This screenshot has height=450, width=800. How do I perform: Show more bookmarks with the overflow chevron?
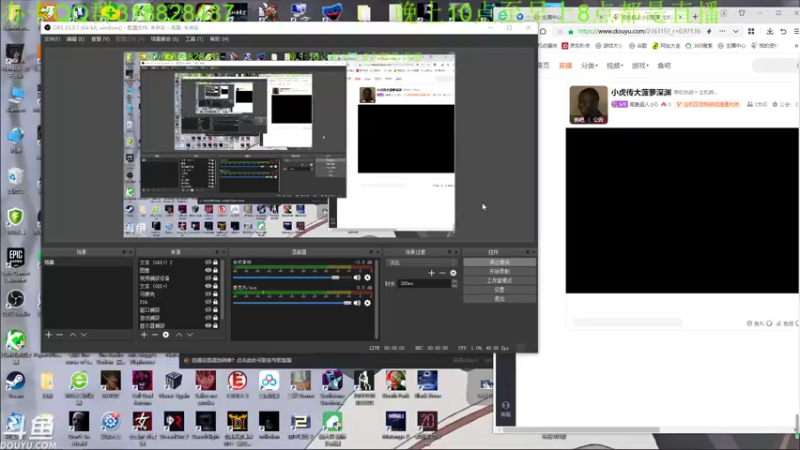pos(796,45)
